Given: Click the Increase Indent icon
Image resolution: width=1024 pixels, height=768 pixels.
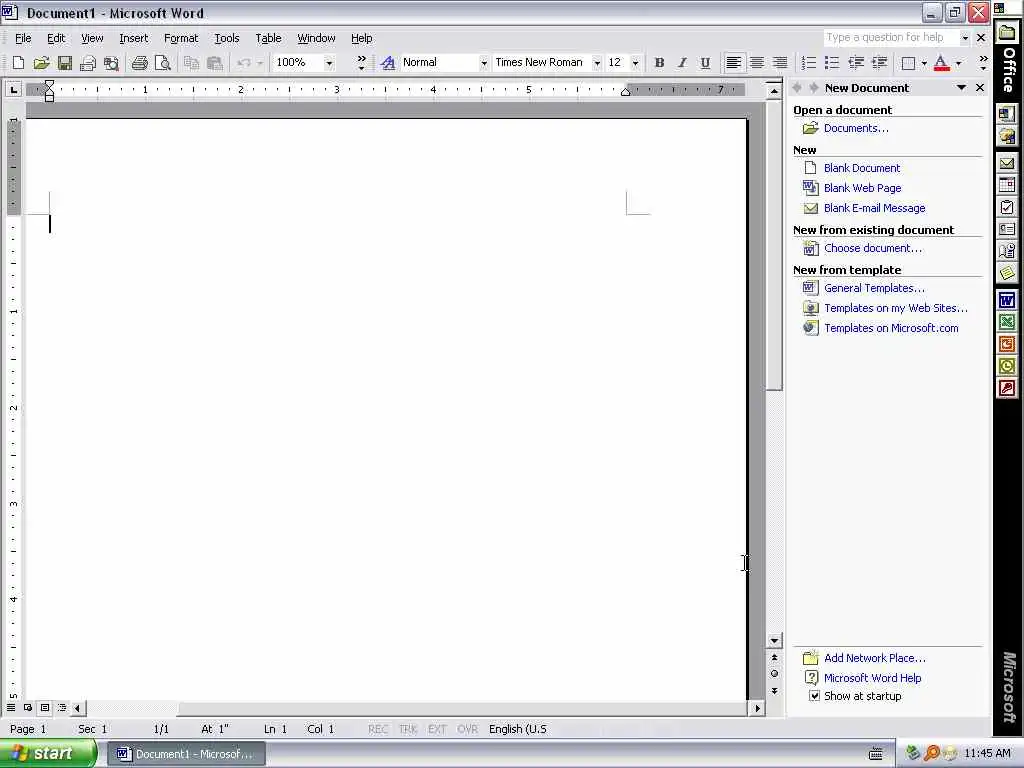Looking at the screenshot, I should point(880,63).
